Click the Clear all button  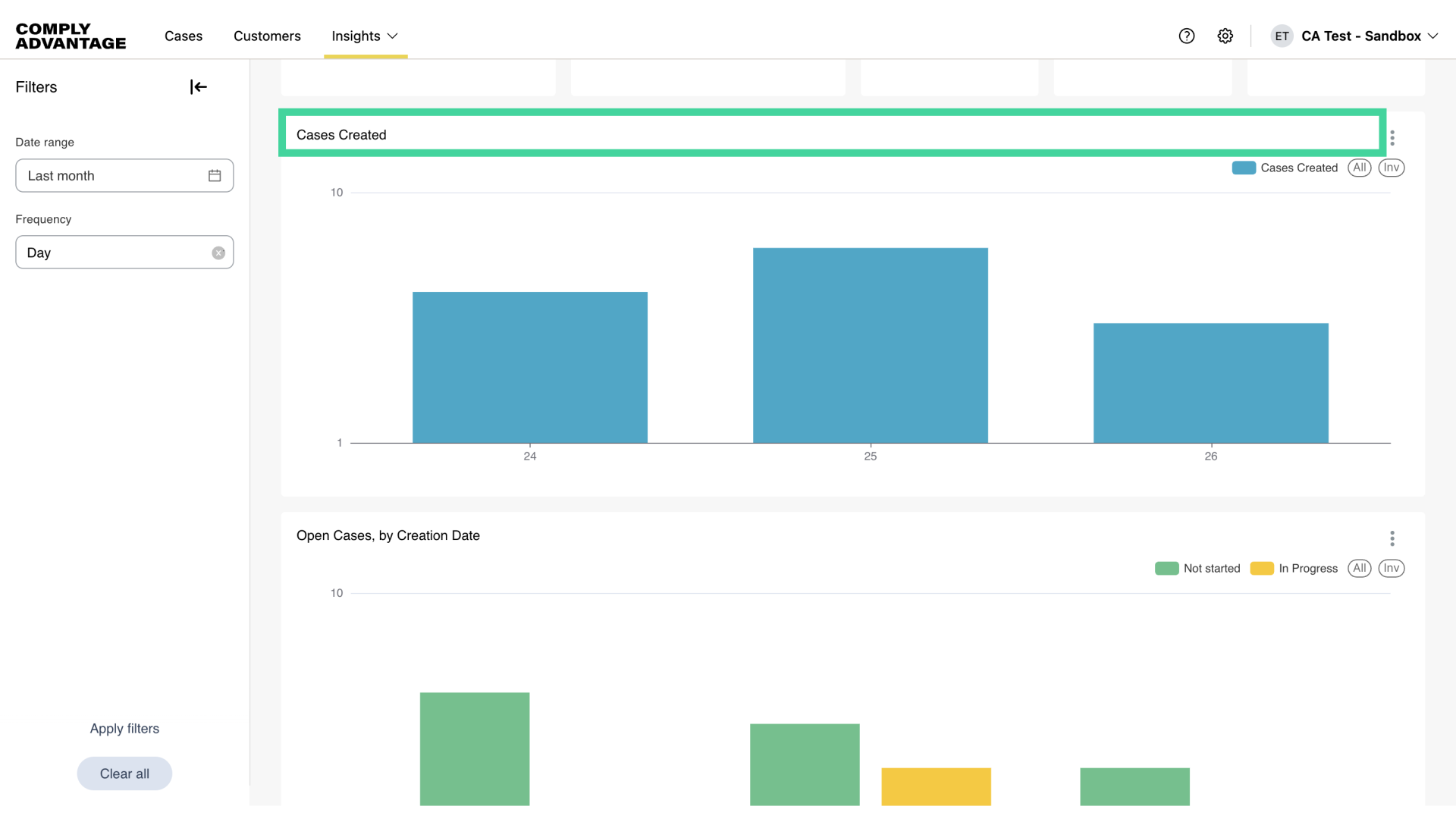point(124,773)
